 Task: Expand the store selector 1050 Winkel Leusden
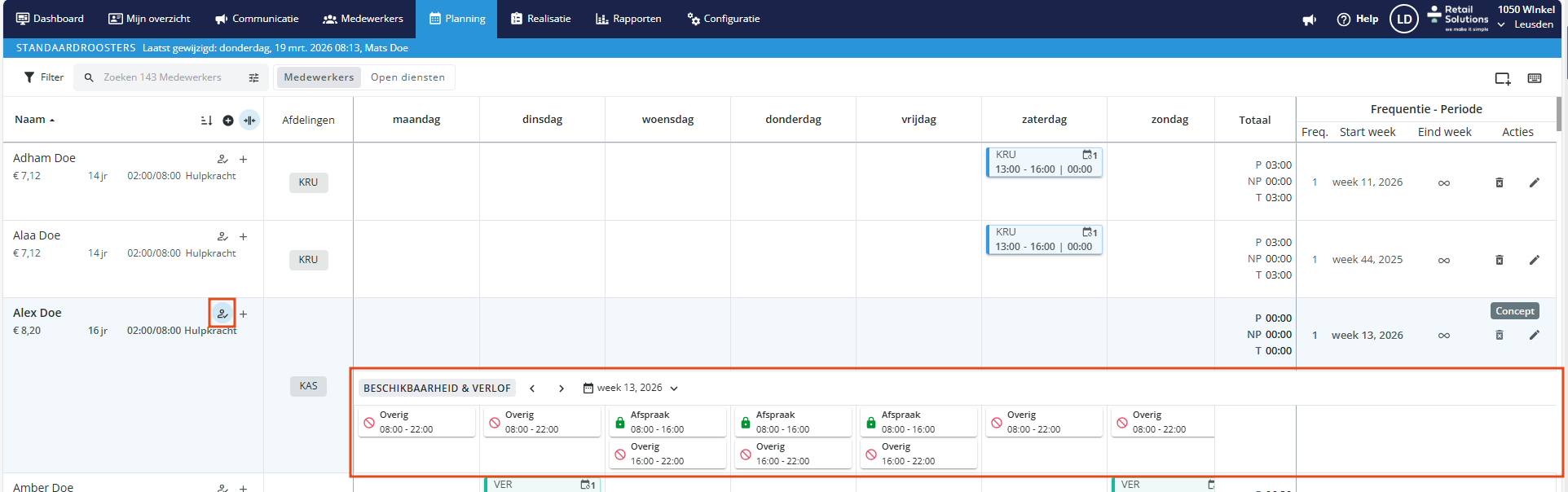[1501, 24]
